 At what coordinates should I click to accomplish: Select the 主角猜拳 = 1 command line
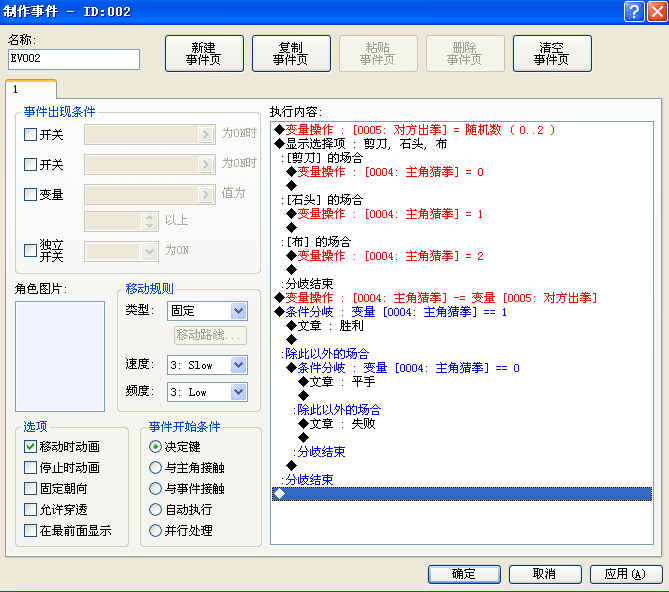[x=462, y=214]
